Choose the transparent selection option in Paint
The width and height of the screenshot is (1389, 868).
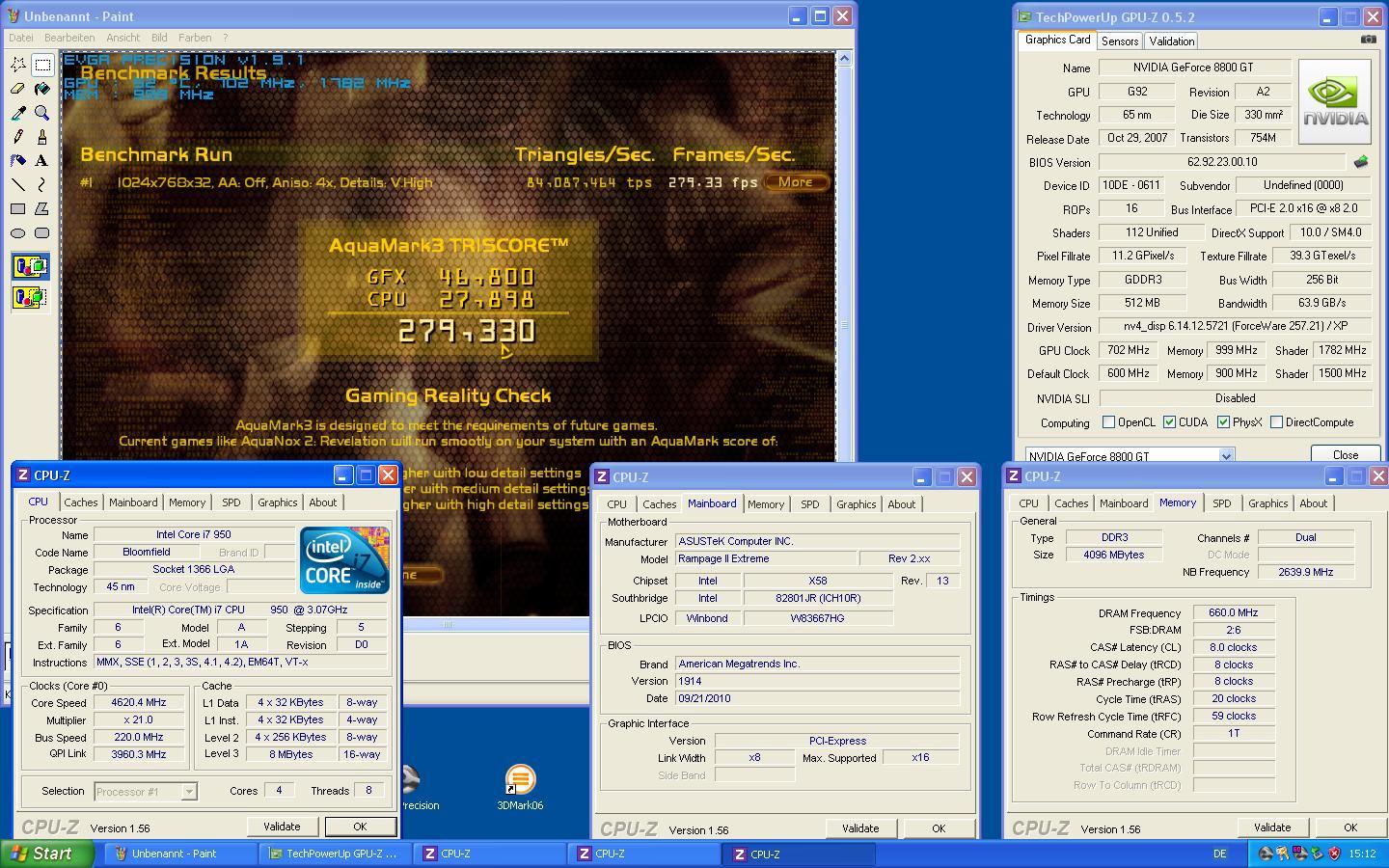coord(31,297)
